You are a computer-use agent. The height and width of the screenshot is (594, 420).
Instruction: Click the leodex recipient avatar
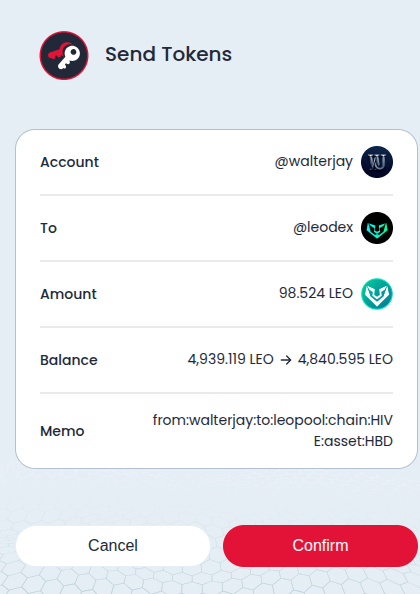[377, 228]
